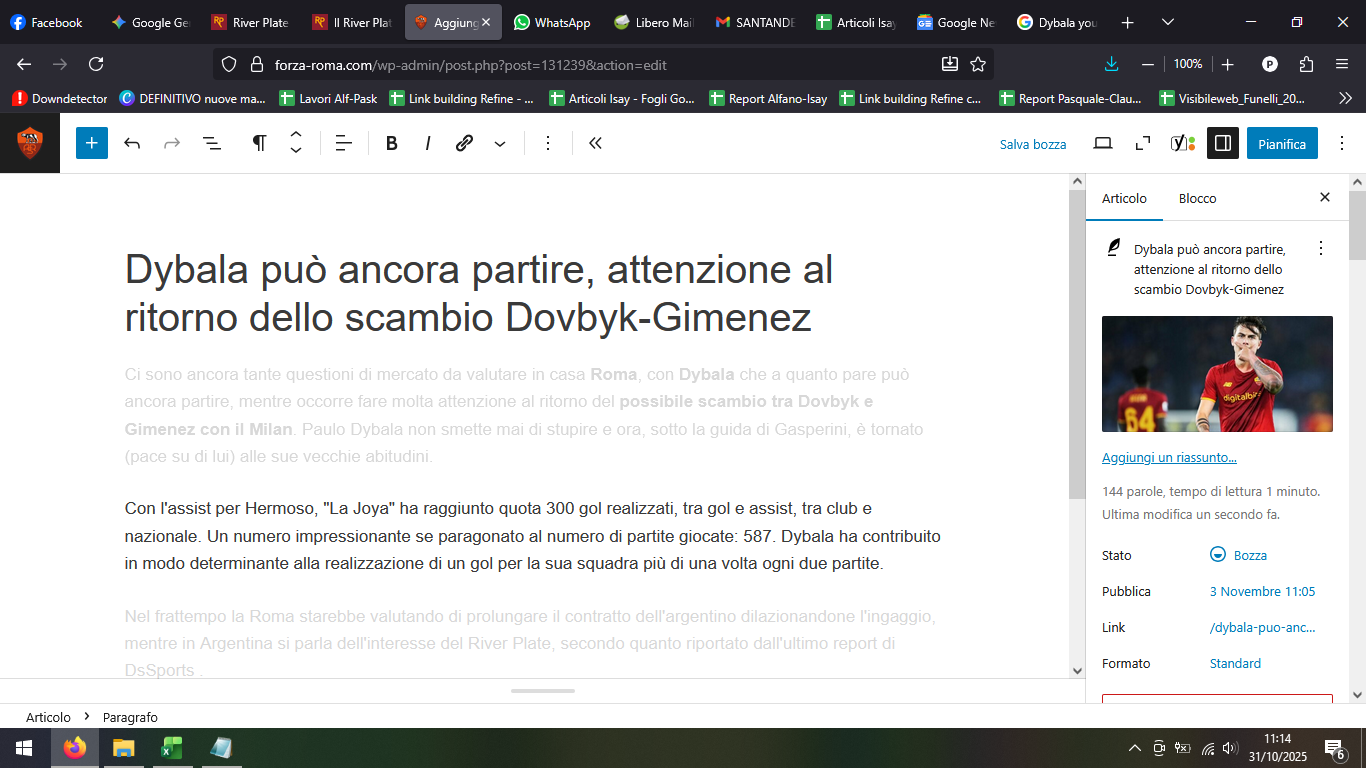Open article actions menu in sidebar
This screenshot has width=1366, height=768.
[x=1321, y=248]
